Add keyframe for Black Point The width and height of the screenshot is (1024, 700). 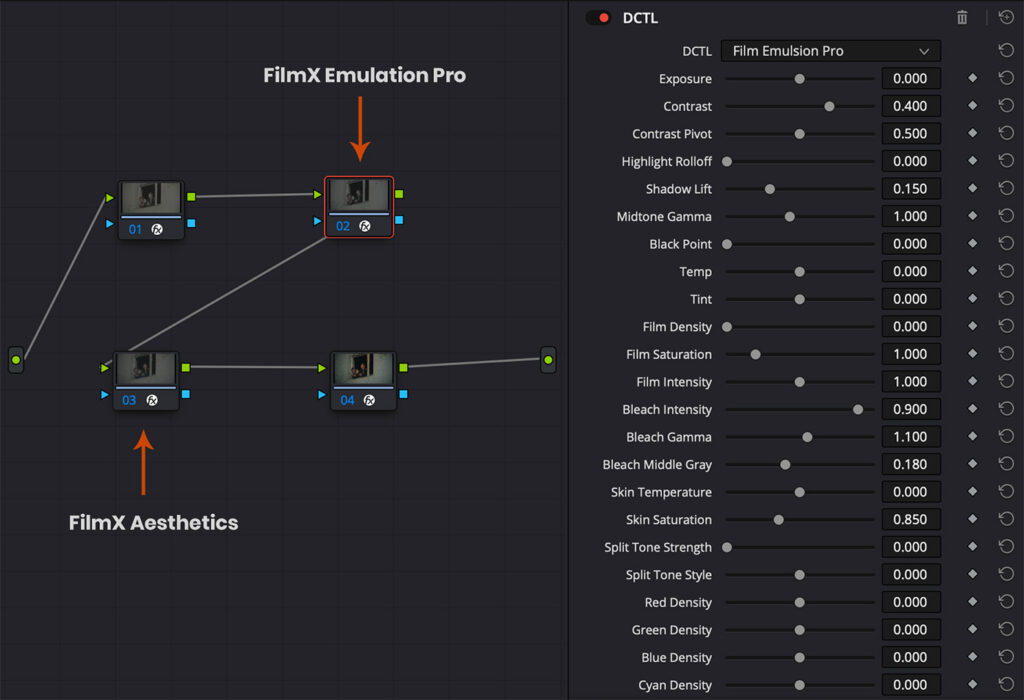pyautogui.click(x=972, y=243)
